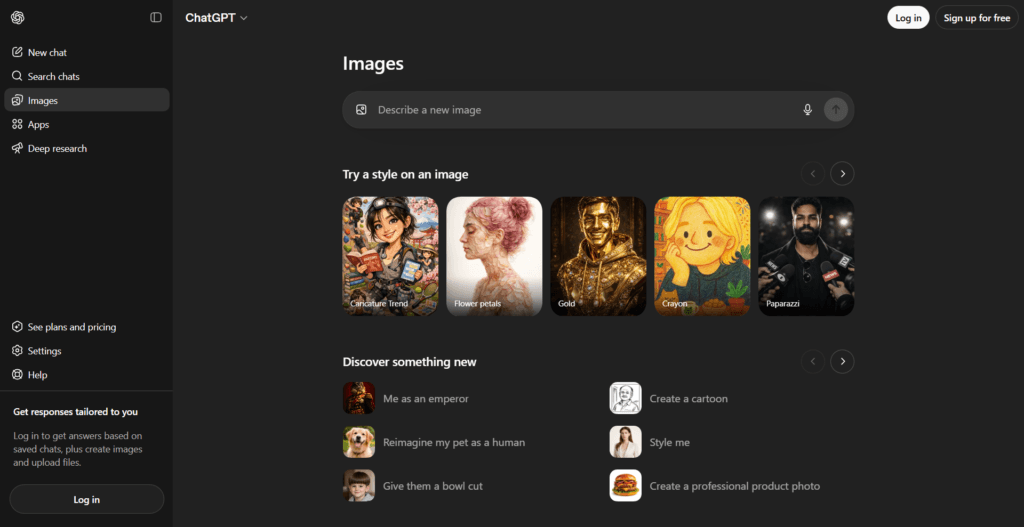The image size is (1024, 527).
Task: Open New chat from sidebar
Action: tap(87, 52)
